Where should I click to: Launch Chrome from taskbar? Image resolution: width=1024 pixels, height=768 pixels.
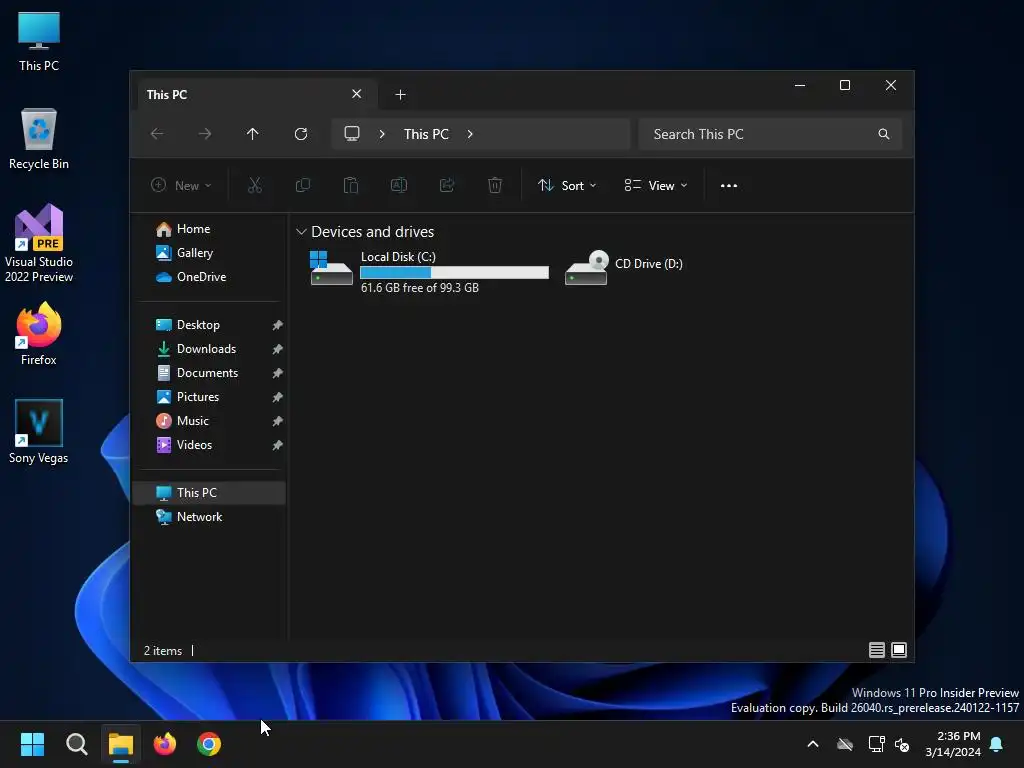(x=209, y=744)
